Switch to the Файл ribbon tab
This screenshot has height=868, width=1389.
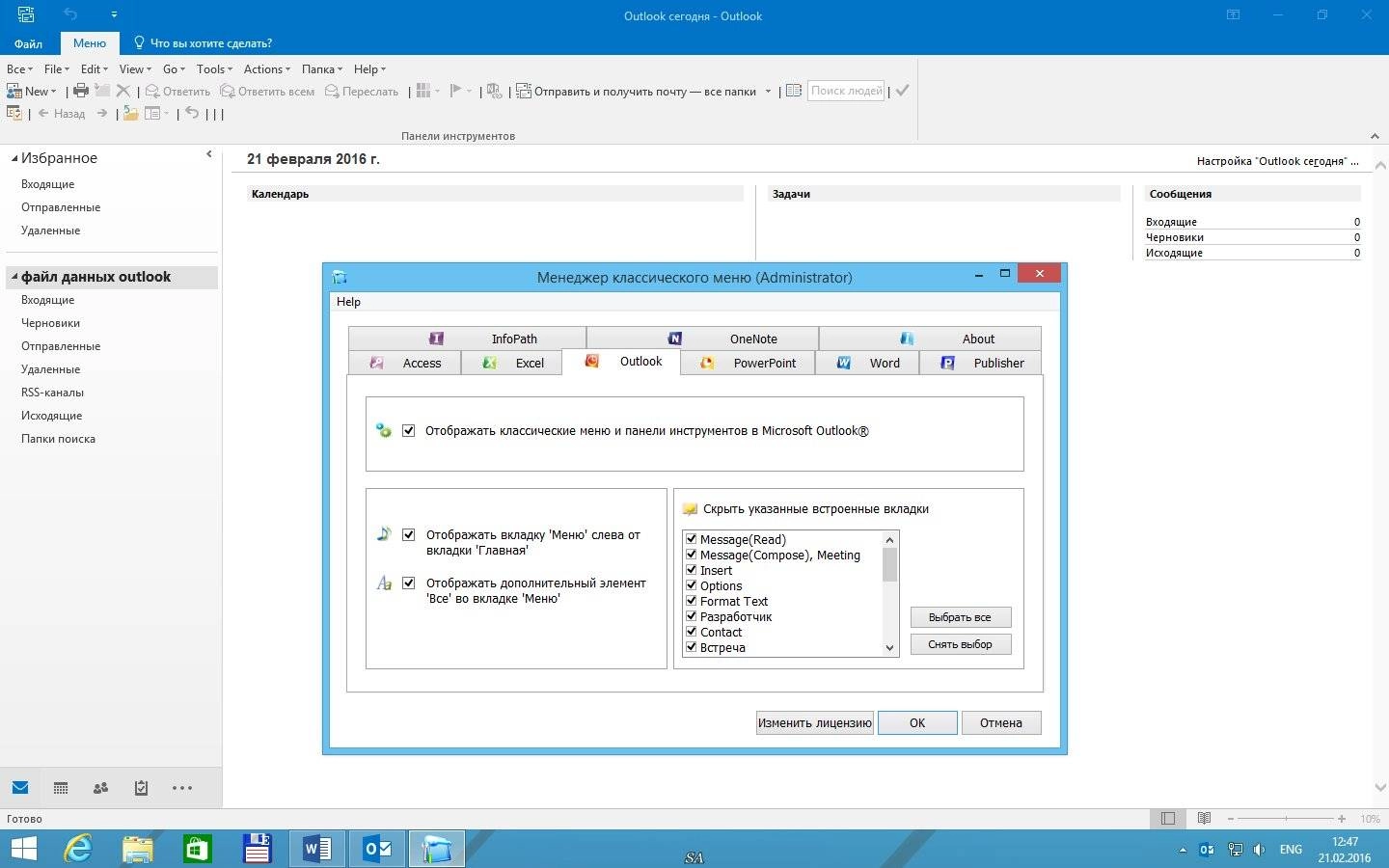pos(28,43)
